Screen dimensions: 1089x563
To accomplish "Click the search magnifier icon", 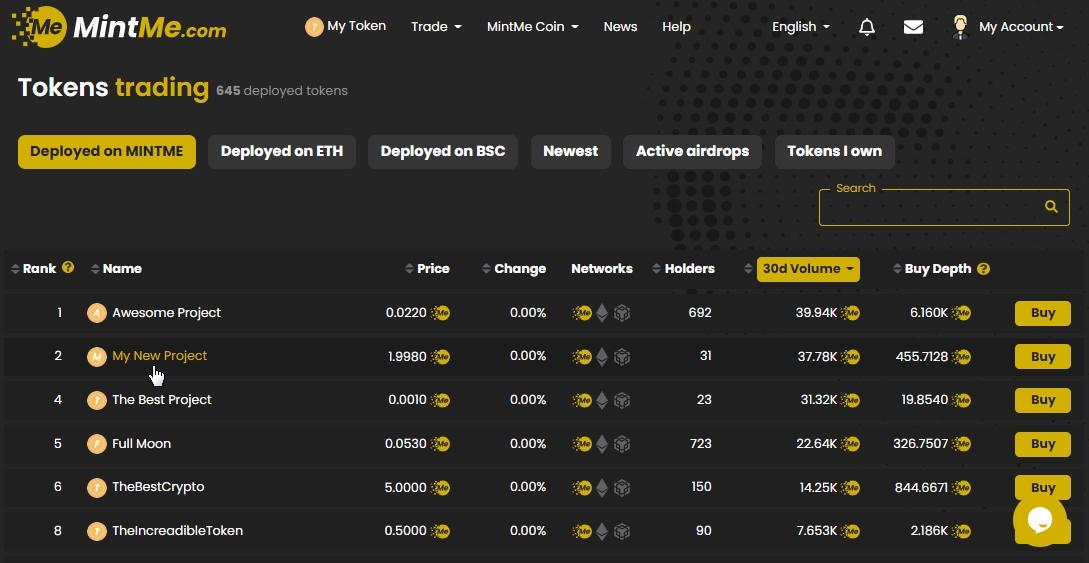I will click(1051, 207).
